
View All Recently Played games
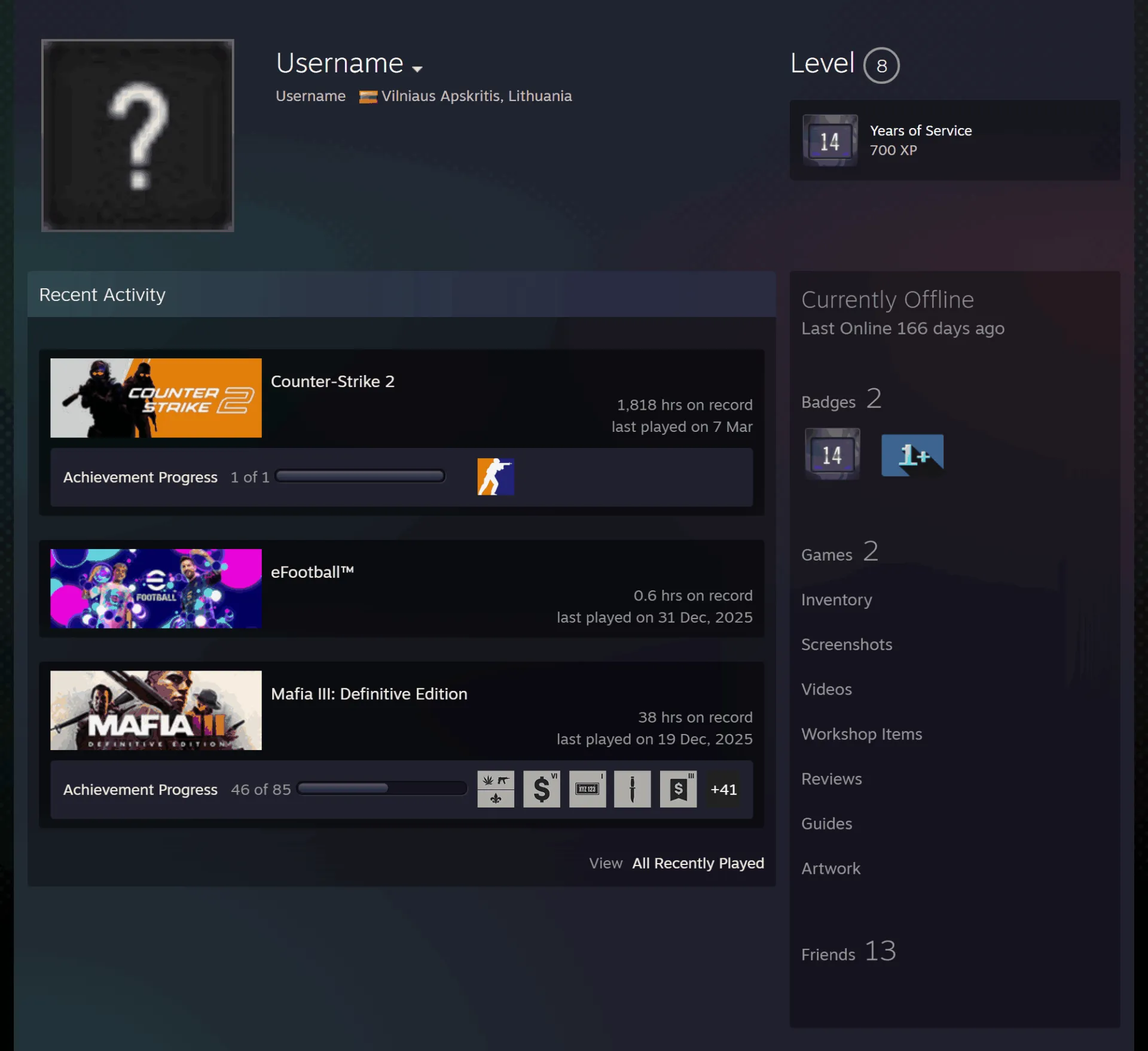698,863
